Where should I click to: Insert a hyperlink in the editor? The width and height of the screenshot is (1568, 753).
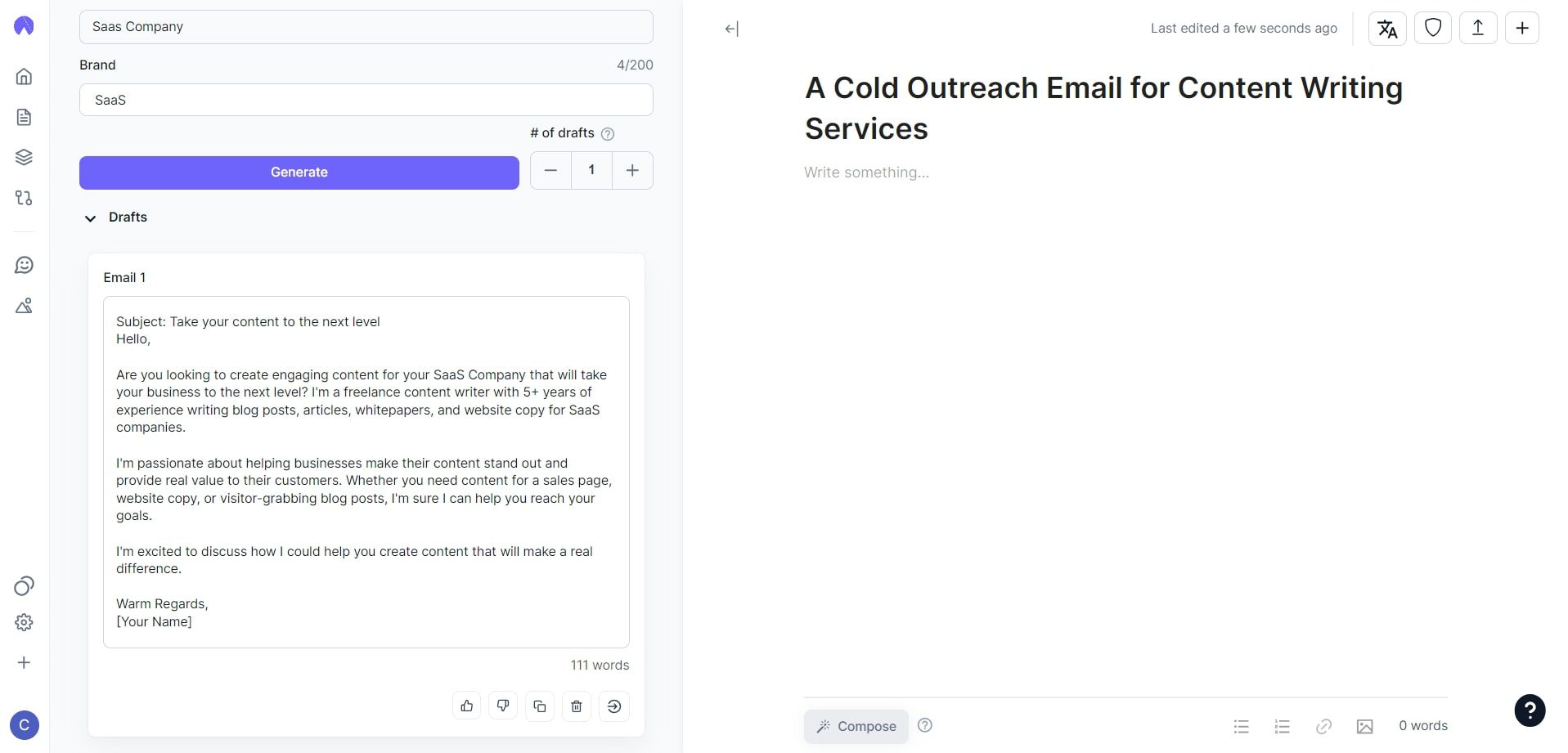[x=1323, y=726]
